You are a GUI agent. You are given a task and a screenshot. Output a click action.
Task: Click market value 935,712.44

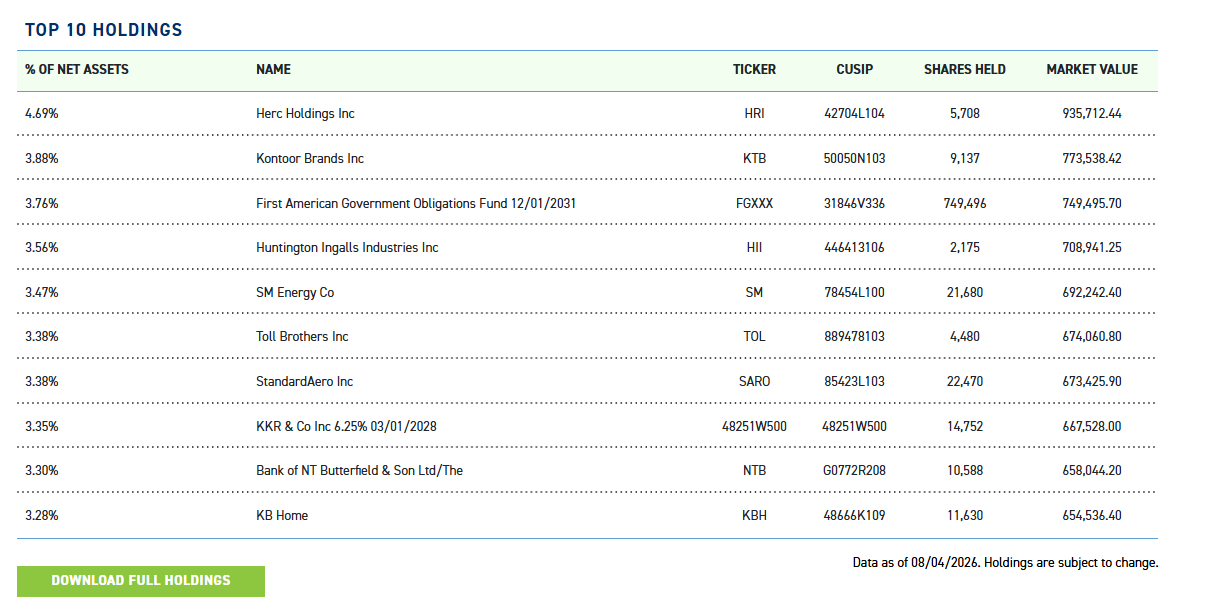(x=1092, y=114)
